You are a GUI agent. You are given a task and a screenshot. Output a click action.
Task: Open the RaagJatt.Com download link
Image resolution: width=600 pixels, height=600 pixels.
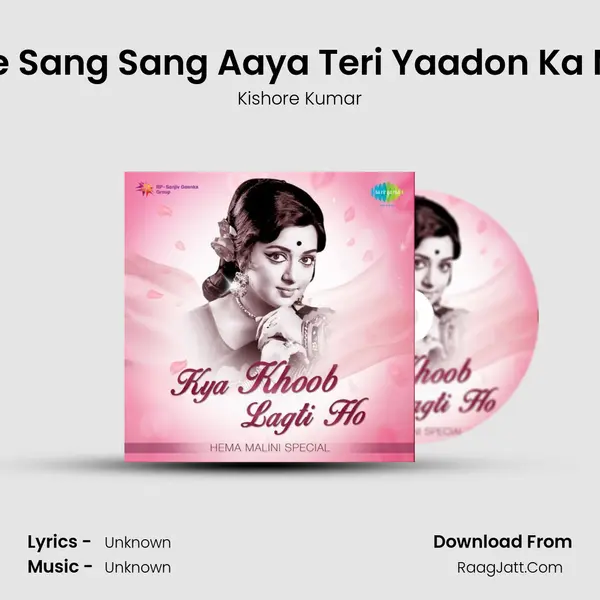[x=510, y=567]
